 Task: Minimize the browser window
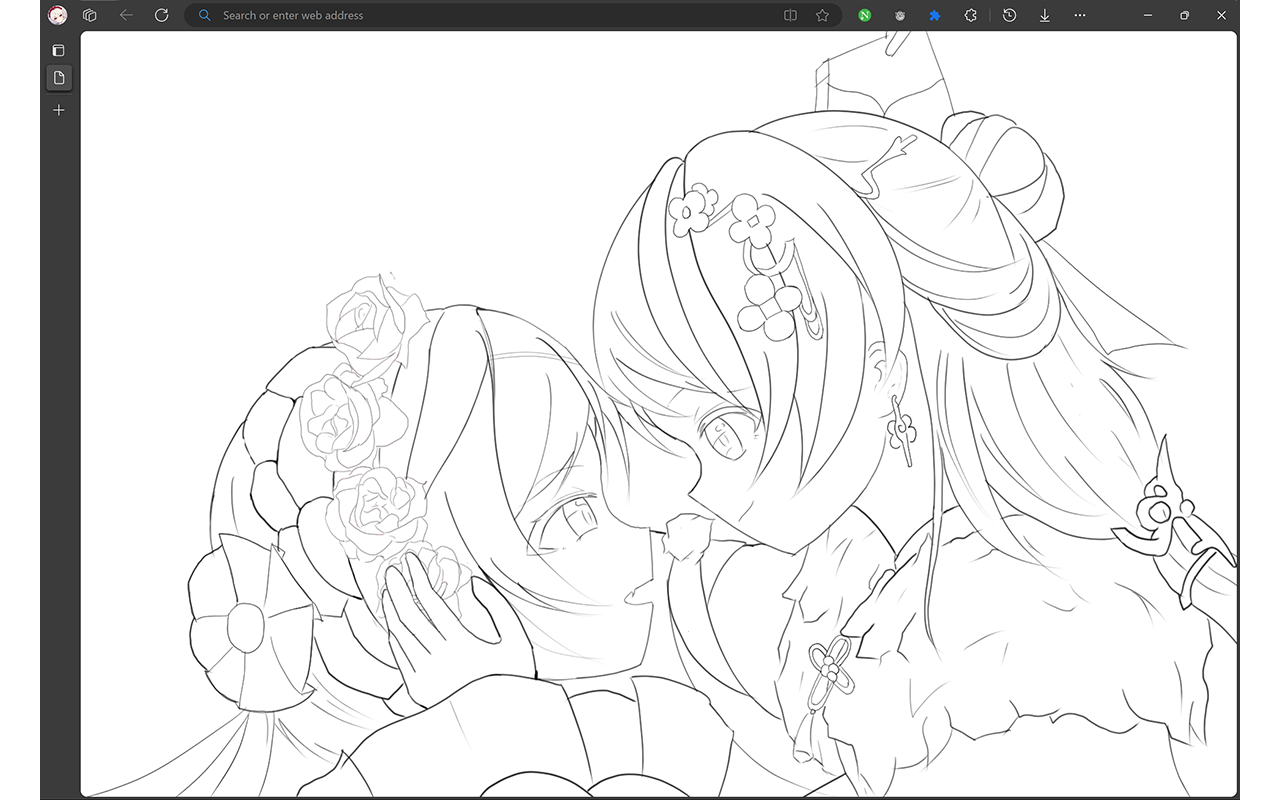click(1148, 15)
